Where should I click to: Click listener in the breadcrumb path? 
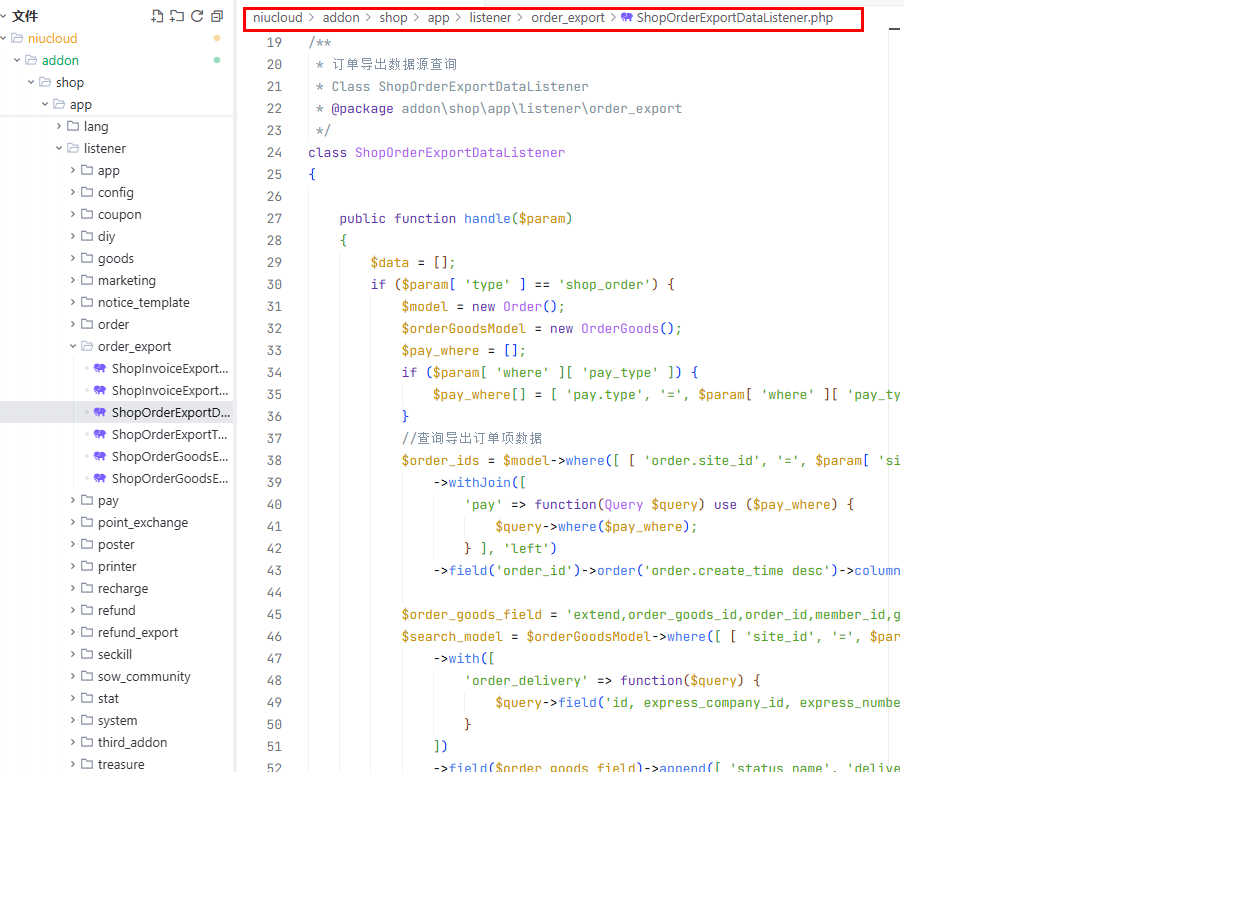coord(490,18)
